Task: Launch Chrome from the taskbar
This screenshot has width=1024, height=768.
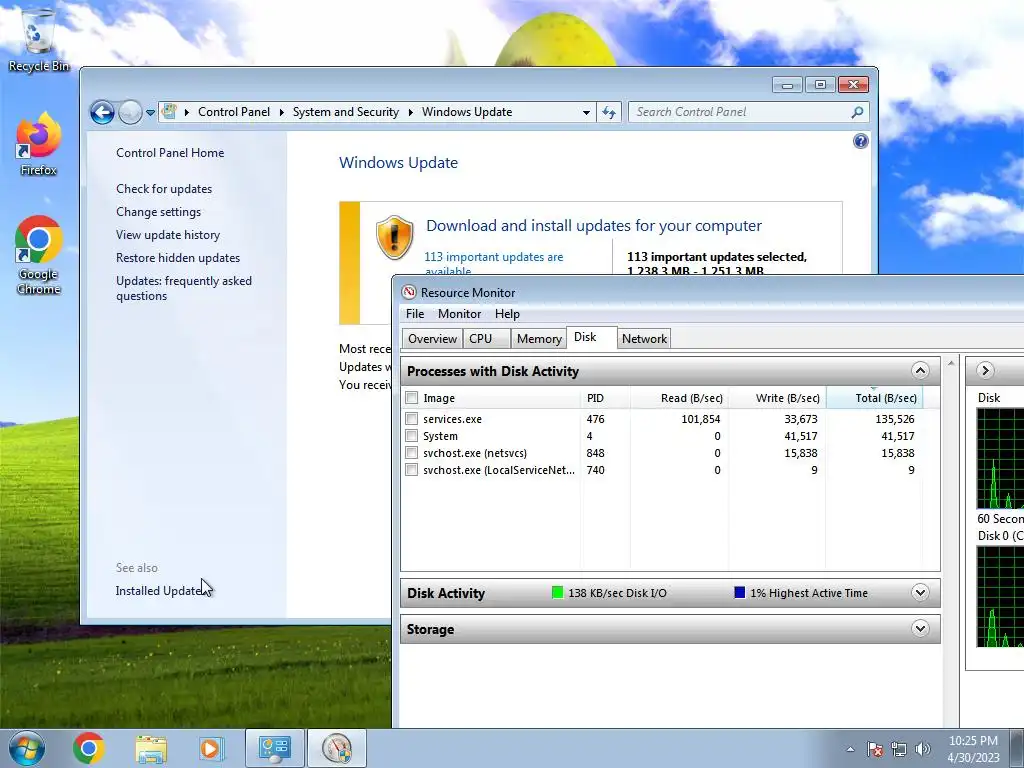Action: point(89,748)
